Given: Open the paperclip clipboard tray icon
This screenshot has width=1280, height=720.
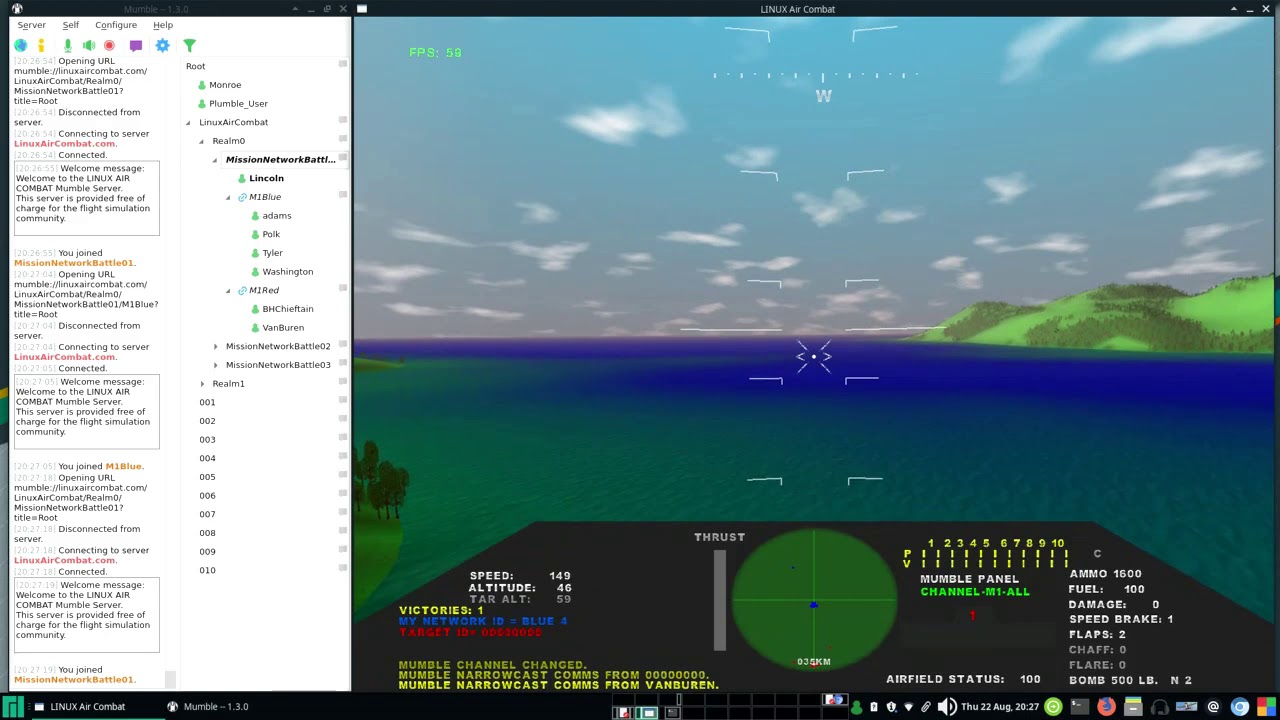Looking at the screenshot, I should 926,707.
